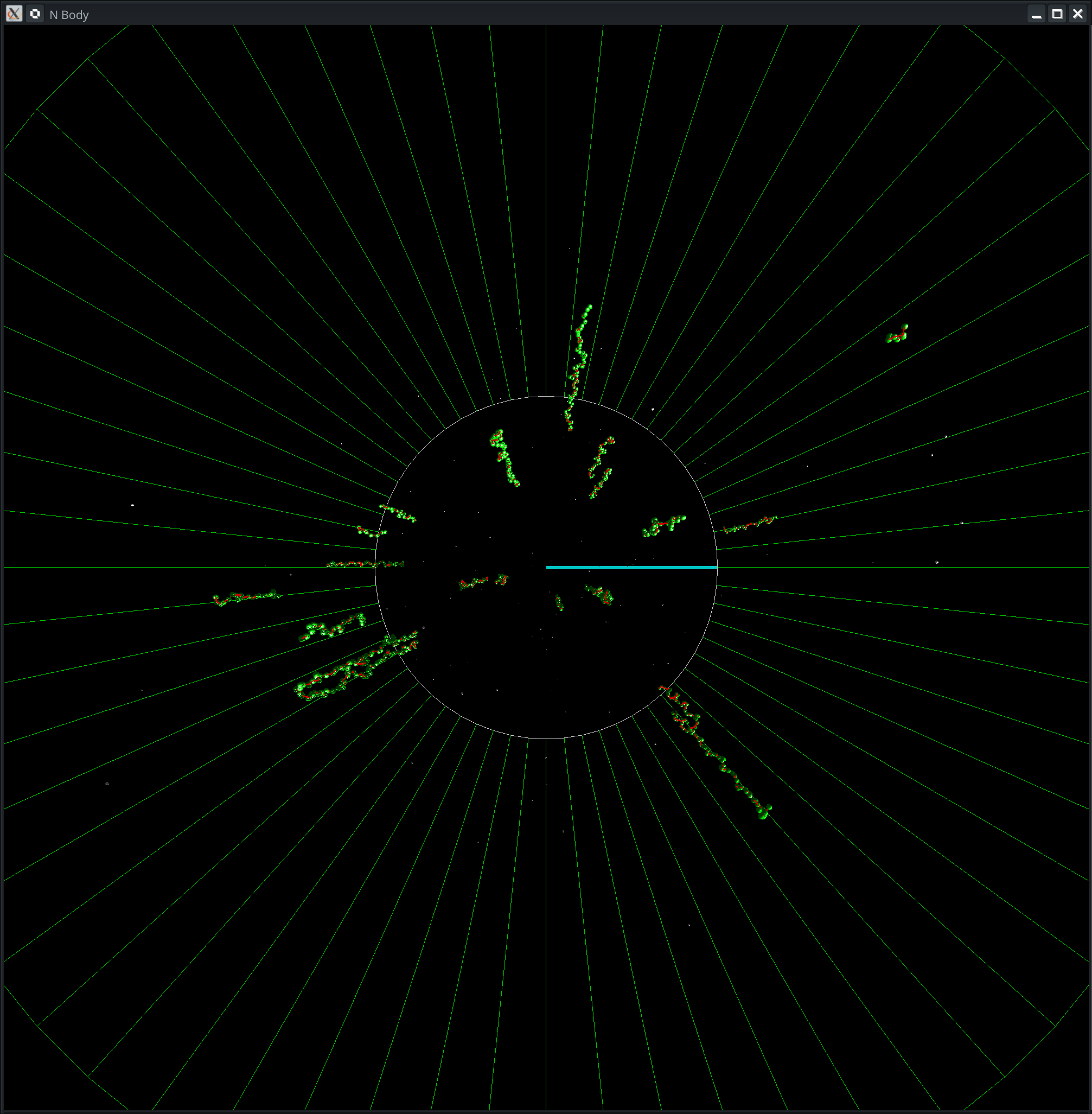1092x1114 pixels.
Task: Click the pin-on-all-desktops titlebar icon
Action: pos(35,14)
